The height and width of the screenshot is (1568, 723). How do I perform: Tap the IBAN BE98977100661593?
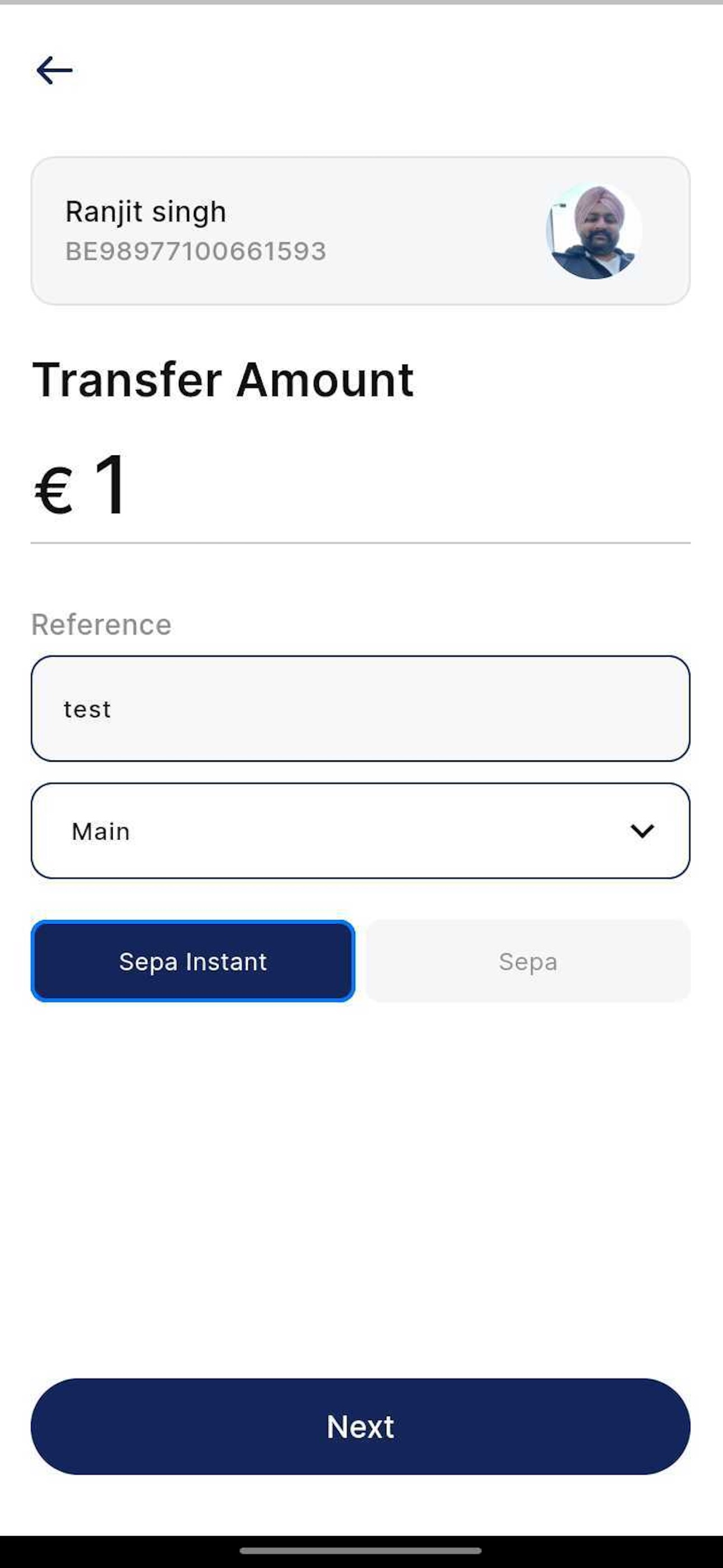pos(196,251)
